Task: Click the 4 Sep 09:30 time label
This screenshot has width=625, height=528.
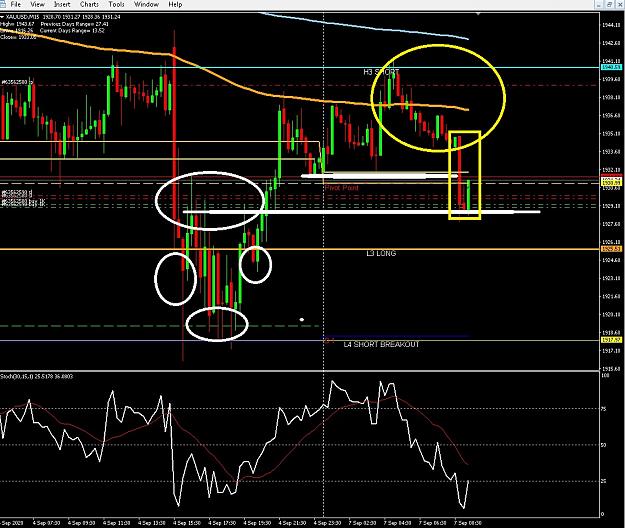Action: [82, 523]
